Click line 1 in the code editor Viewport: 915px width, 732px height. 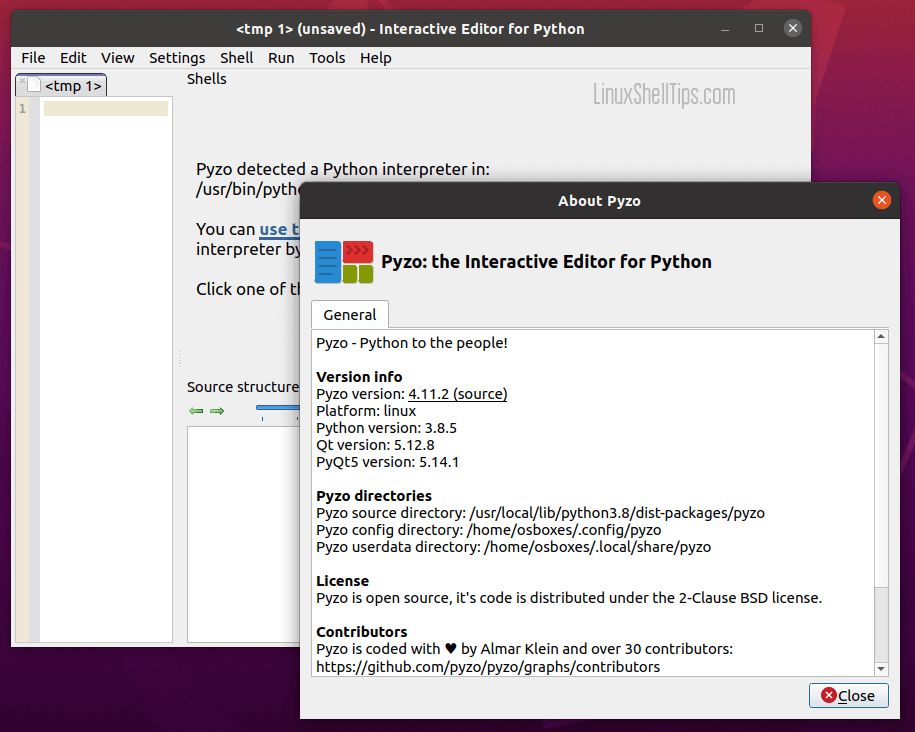pos(106,109)
